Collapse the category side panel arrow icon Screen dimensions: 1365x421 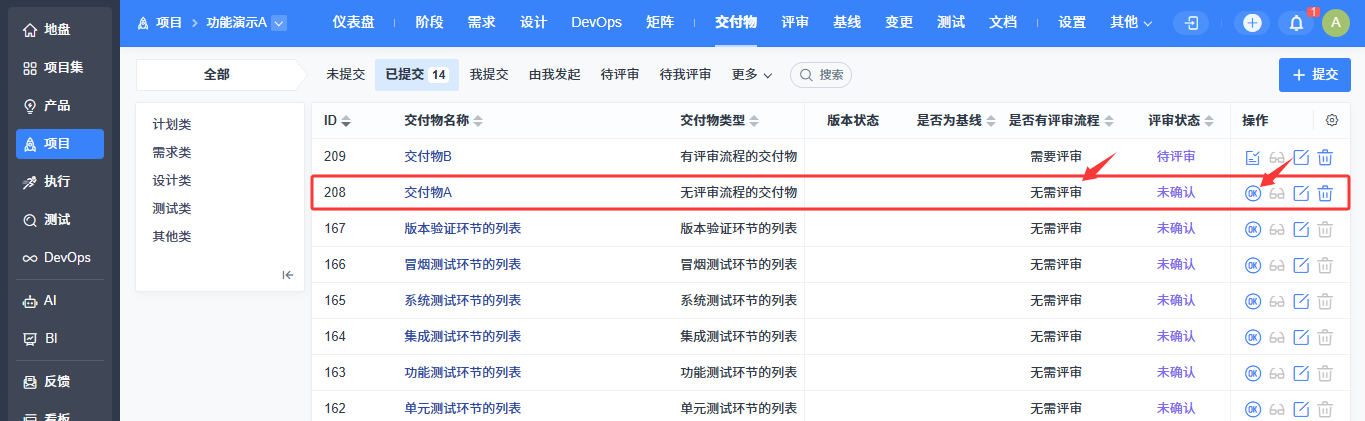click(x=287, y=275)
